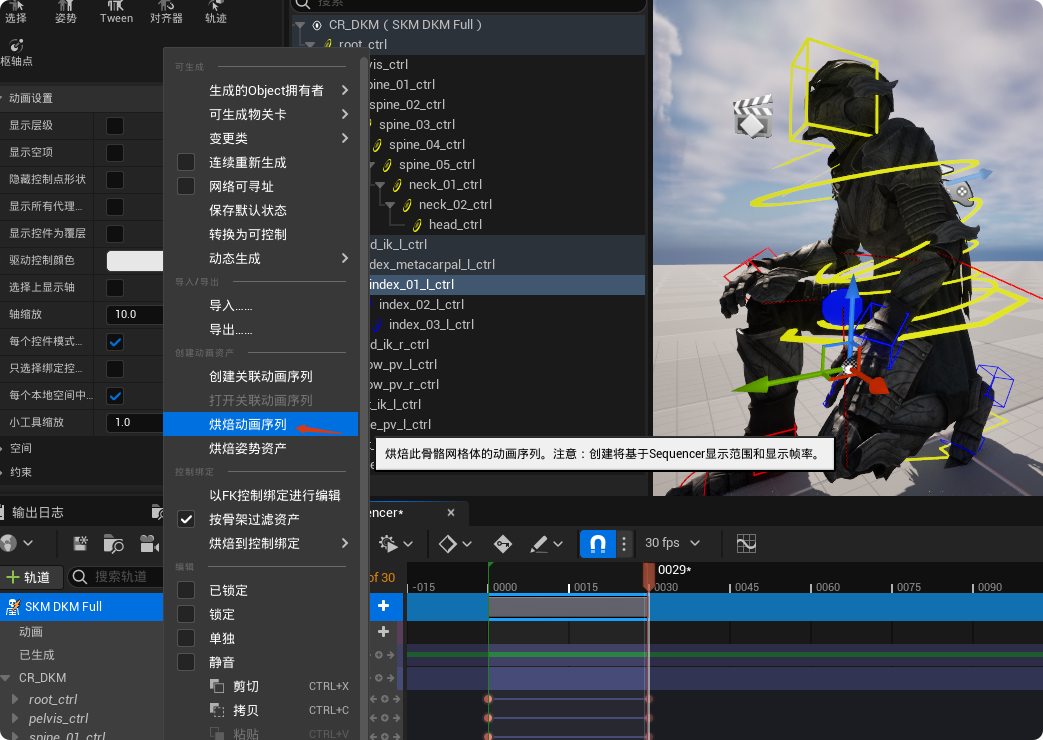Click the clapperboard actor icon in viewport
1043x740 pixels.
click(752, 116)
